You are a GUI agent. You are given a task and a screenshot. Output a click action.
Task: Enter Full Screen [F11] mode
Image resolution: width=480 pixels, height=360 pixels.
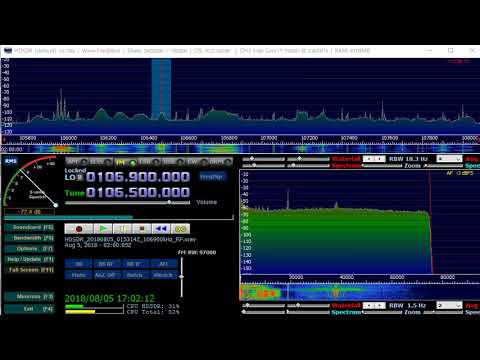30,270
